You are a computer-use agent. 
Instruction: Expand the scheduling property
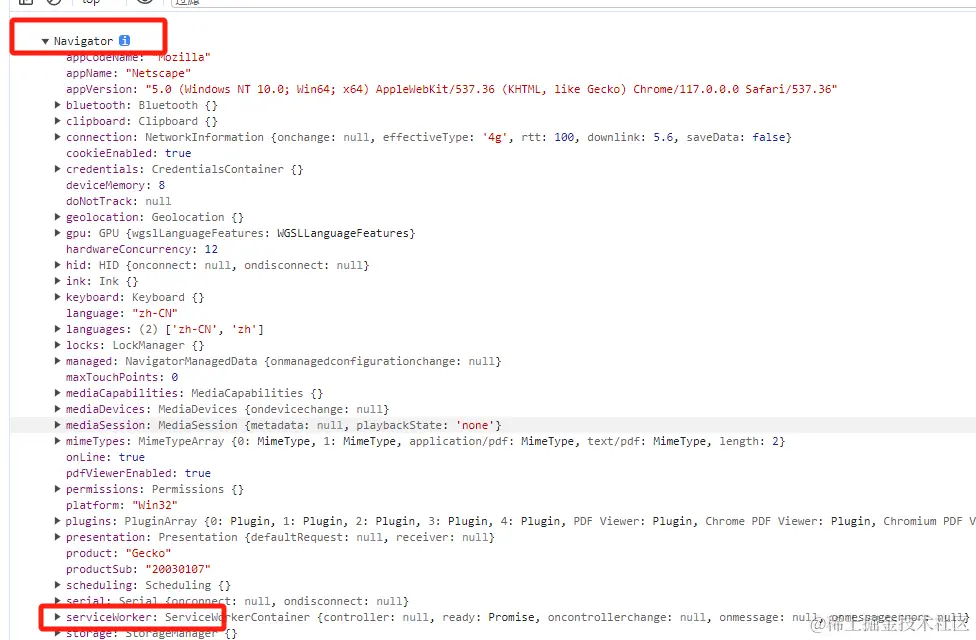(57, 585)
